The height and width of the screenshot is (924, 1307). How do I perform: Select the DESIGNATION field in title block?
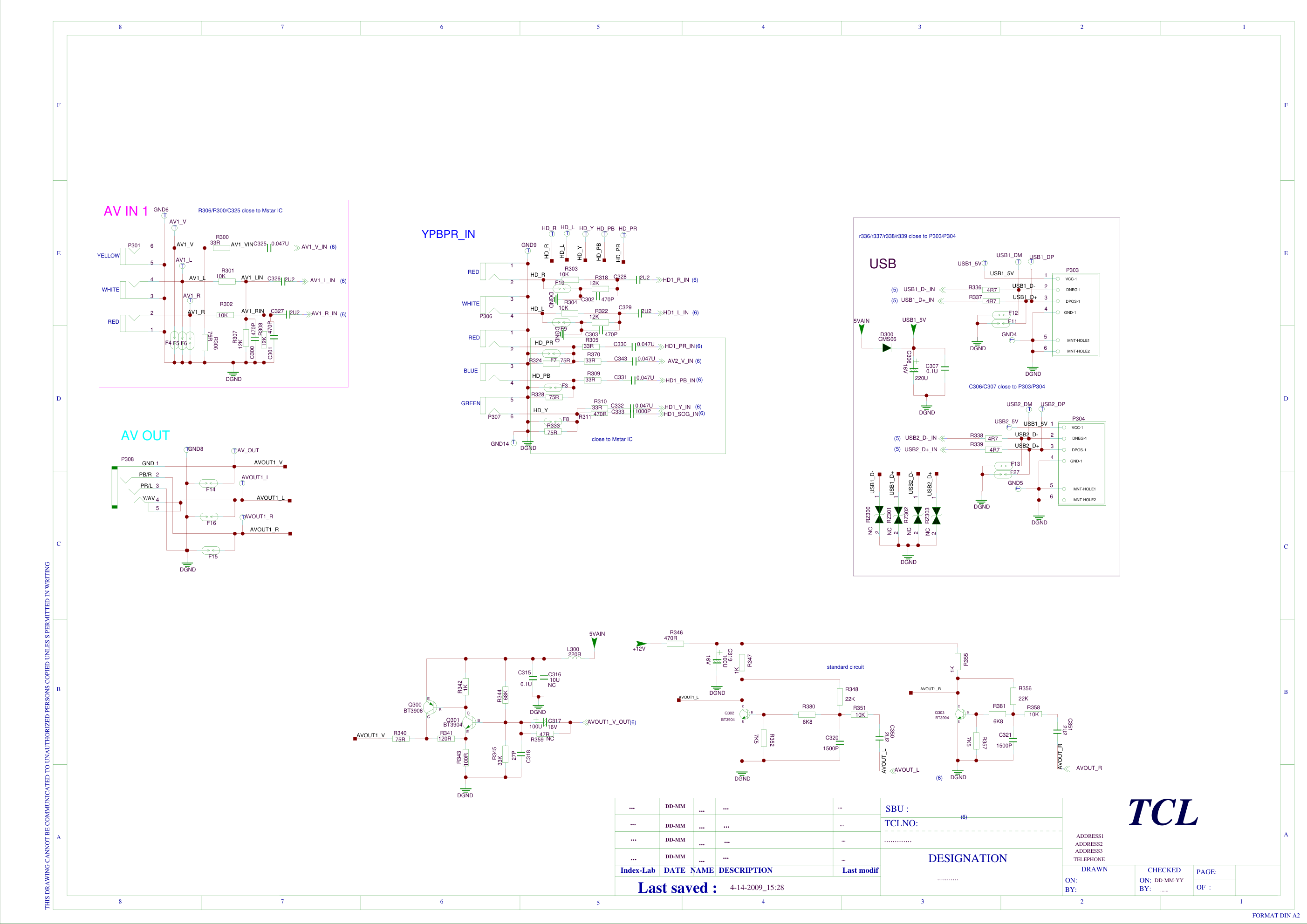[x=967, y=858]
